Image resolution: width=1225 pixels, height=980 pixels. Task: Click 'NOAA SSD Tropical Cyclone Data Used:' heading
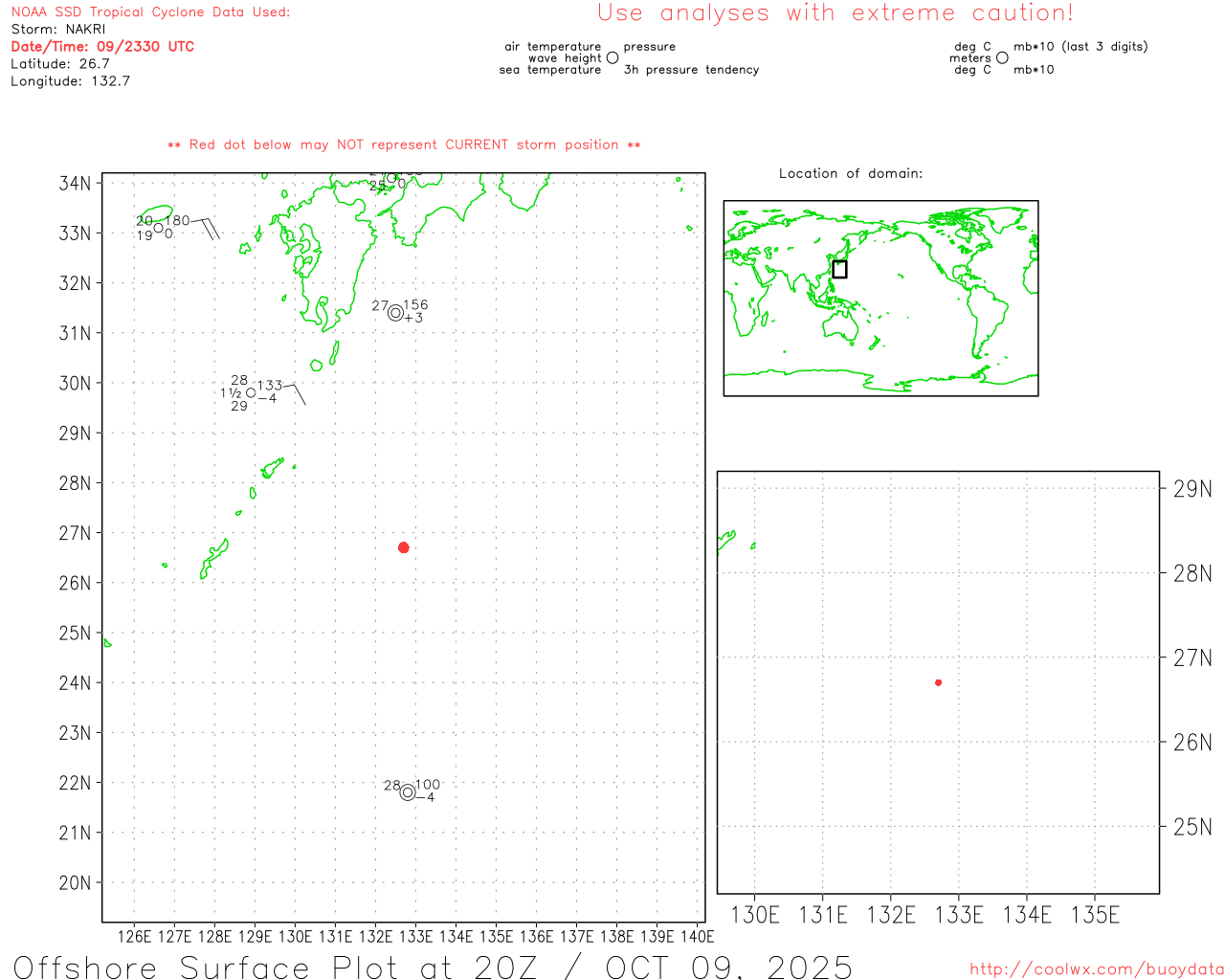(x=150, y=12)
